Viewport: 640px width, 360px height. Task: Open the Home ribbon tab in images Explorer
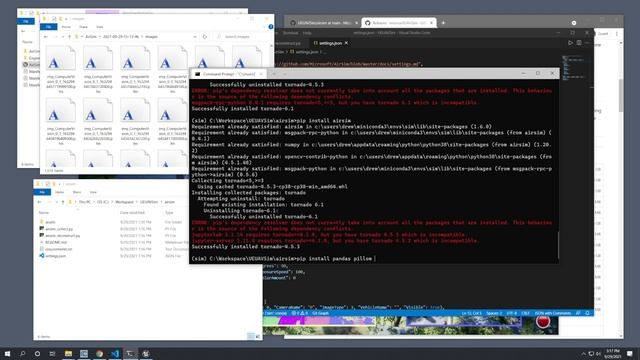[66, 27]
